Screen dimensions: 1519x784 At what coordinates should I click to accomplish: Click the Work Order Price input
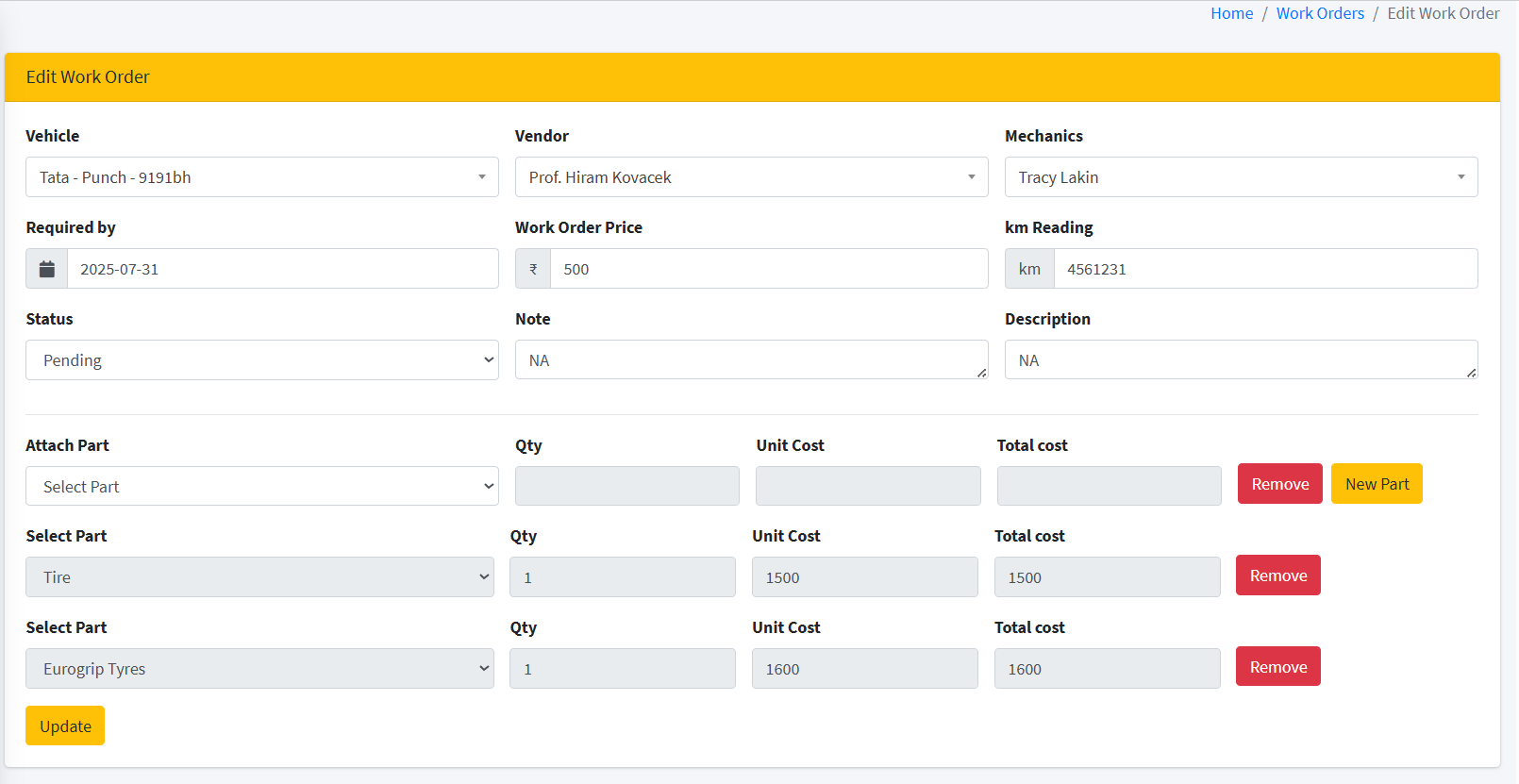768,269
